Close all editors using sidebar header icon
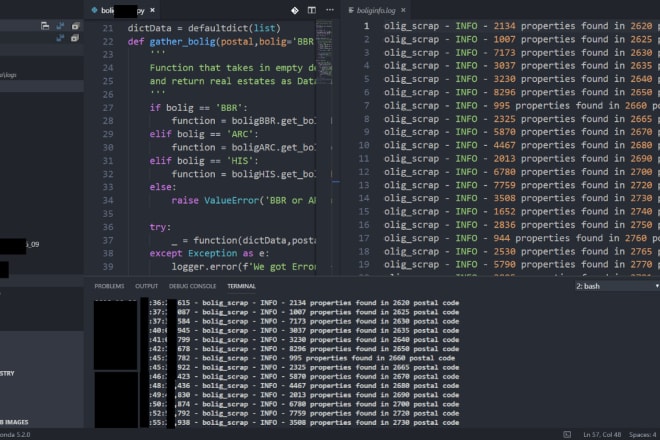 click(75, 26)
